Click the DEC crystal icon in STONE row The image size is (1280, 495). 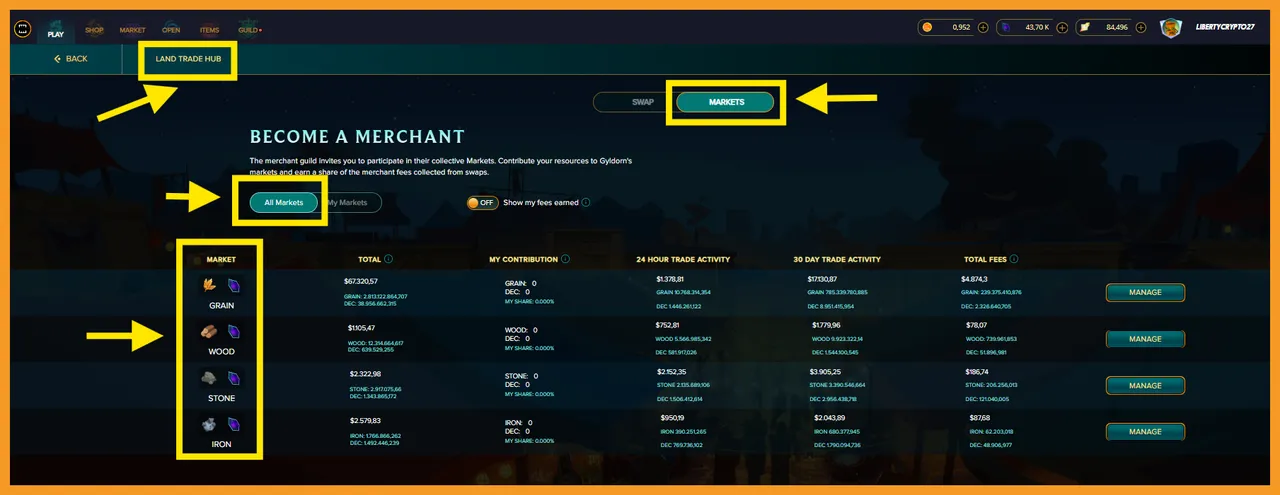pos(234,378)
